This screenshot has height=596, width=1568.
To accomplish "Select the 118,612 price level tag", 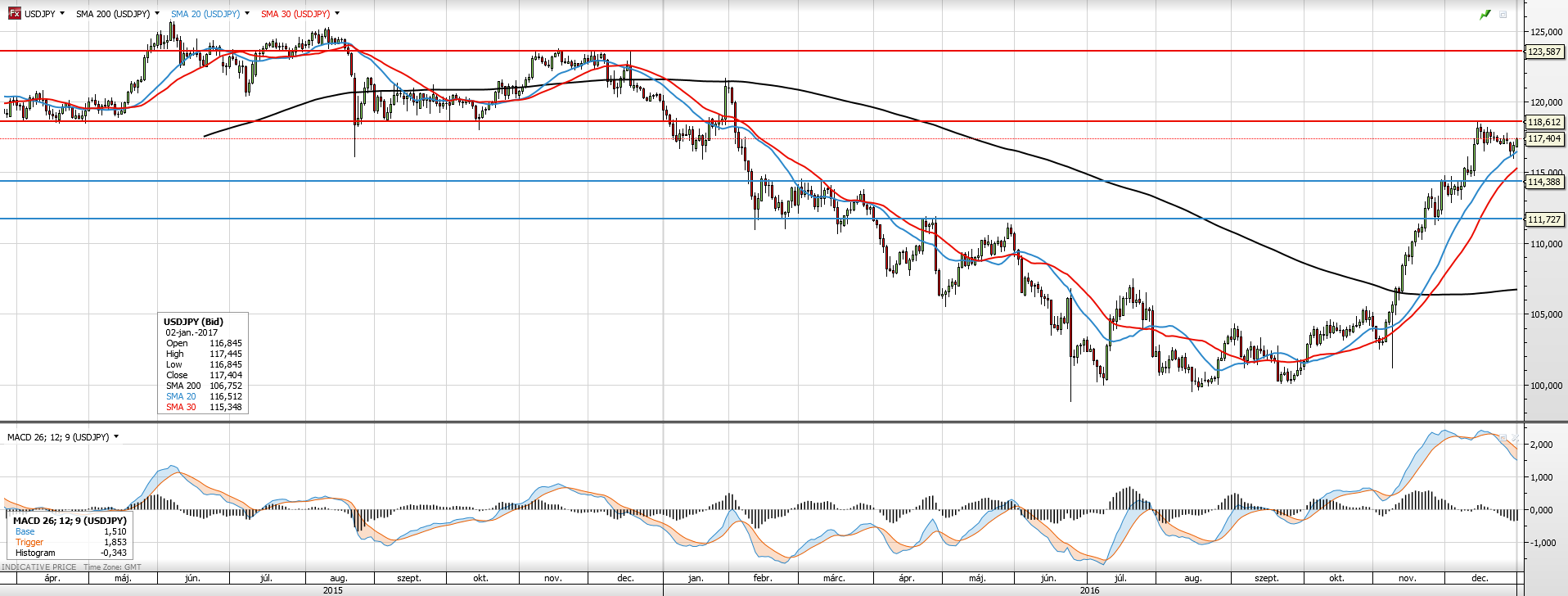I will (x=1545, y=122).
